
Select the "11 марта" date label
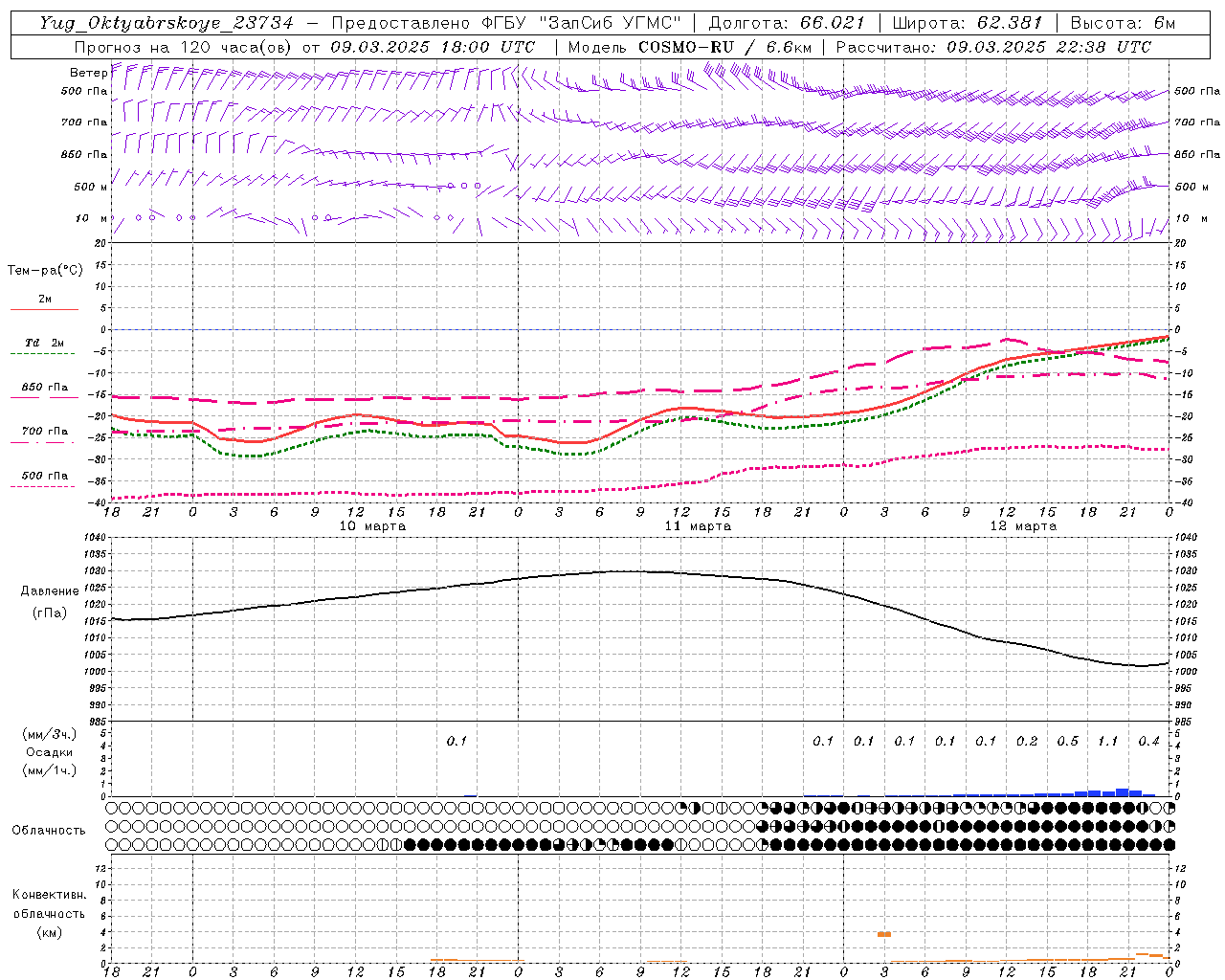[698, 526]
